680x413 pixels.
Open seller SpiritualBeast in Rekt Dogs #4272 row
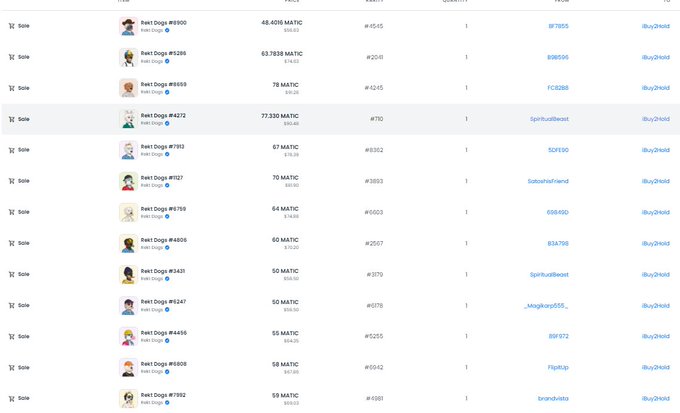coord(549,119)
